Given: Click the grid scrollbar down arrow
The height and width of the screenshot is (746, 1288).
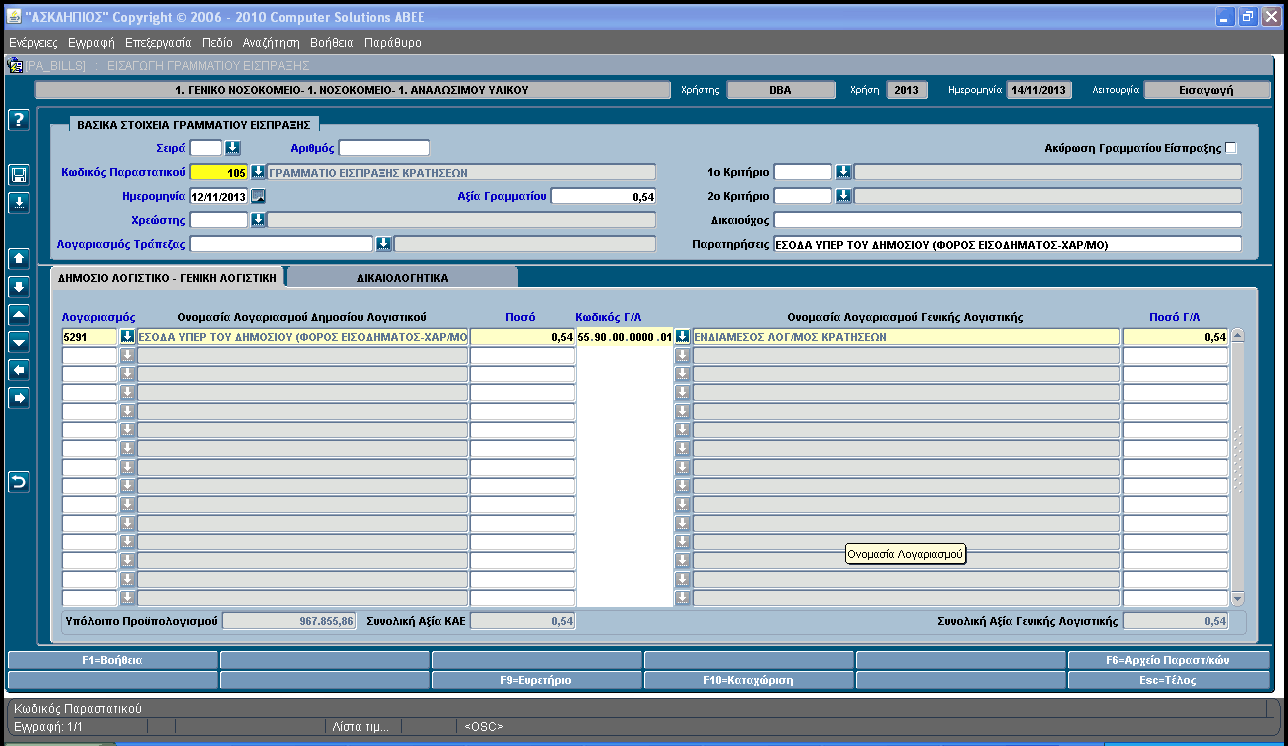Looking at the screenshot, I should click(x=1237, y=599).
